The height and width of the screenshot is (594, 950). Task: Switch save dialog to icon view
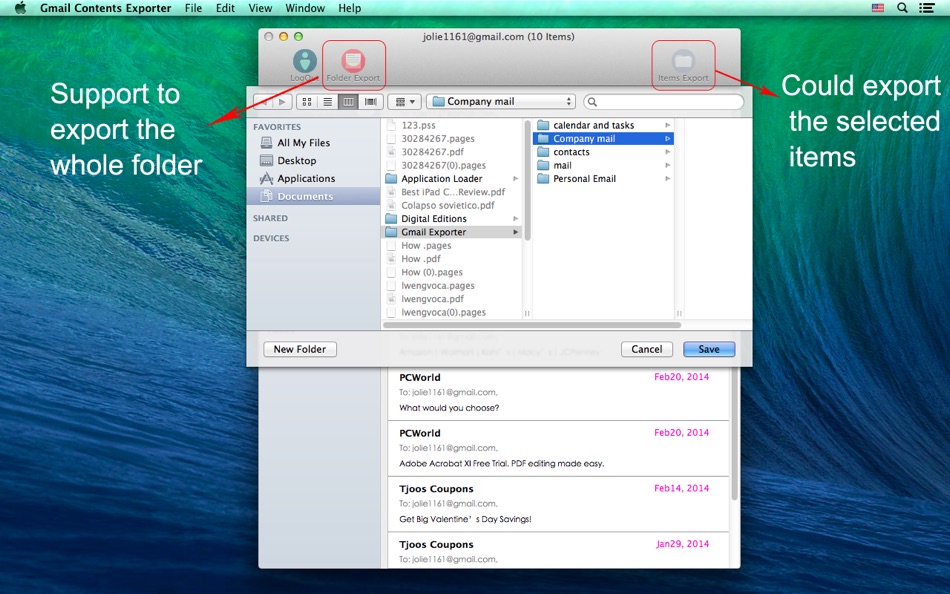pyautogui.click(x=307, y=102)
